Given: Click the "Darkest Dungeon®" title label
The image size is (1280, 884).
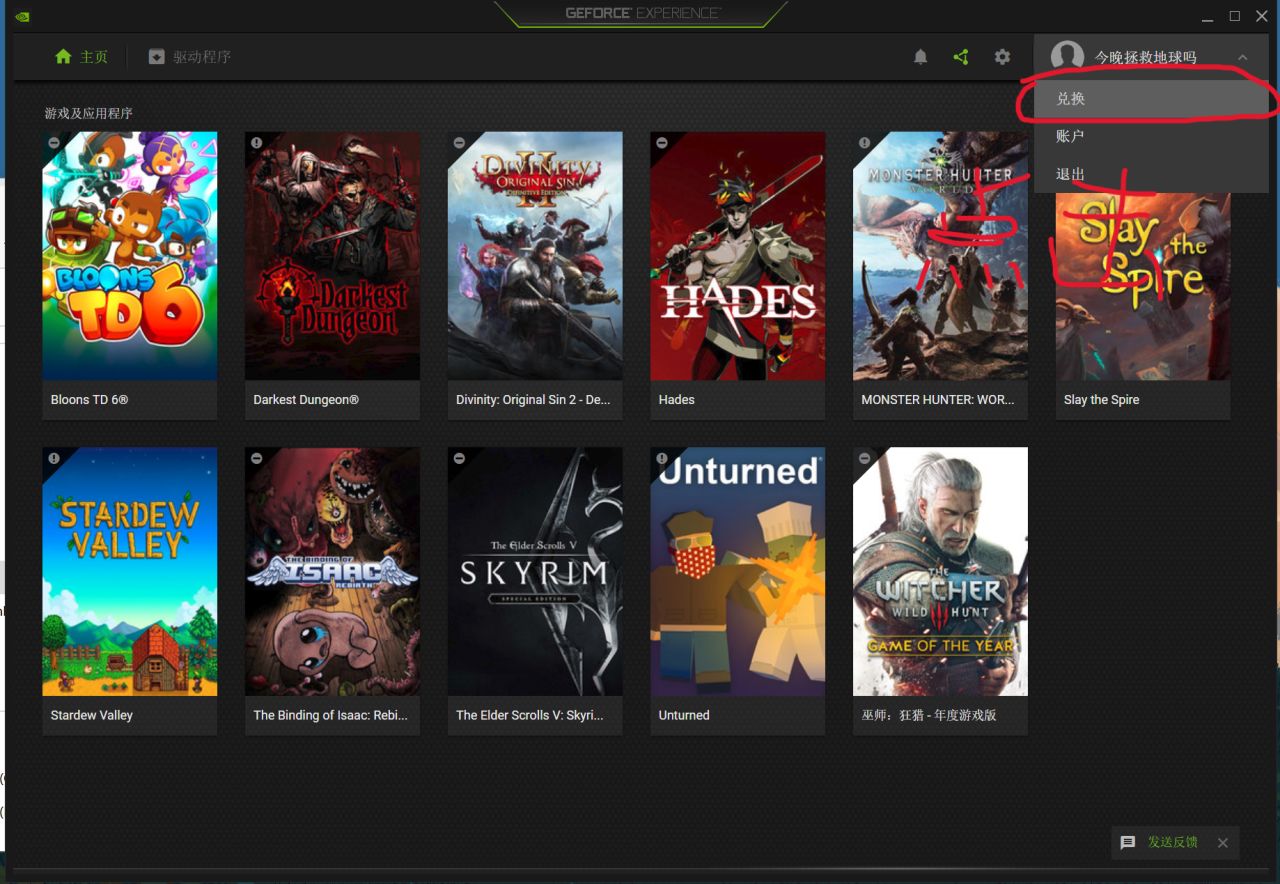Looking at the screenshot, I should click(306, 400).
